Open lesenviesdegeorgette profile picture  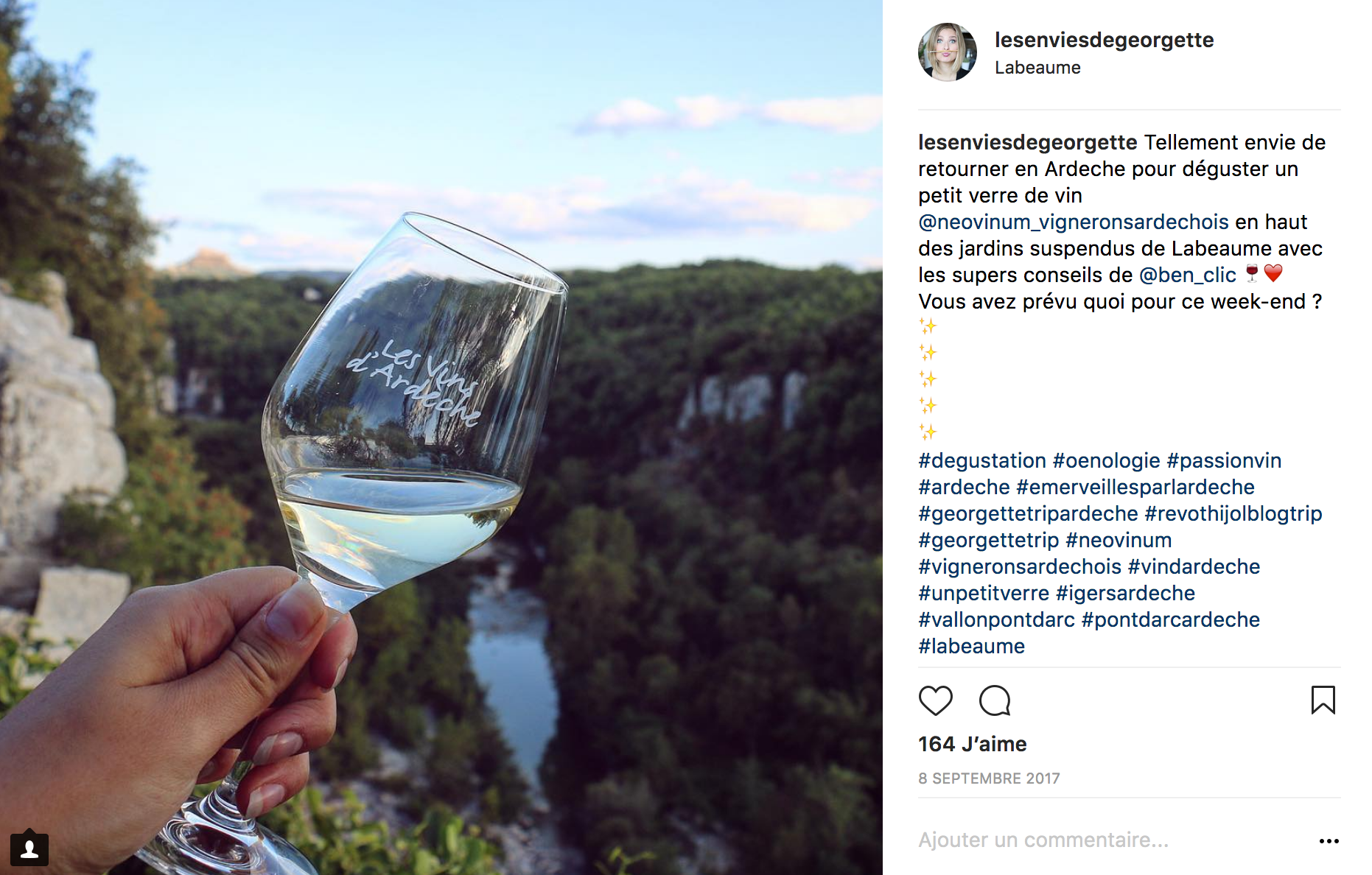pyautogui.click(x=948, y=52)
